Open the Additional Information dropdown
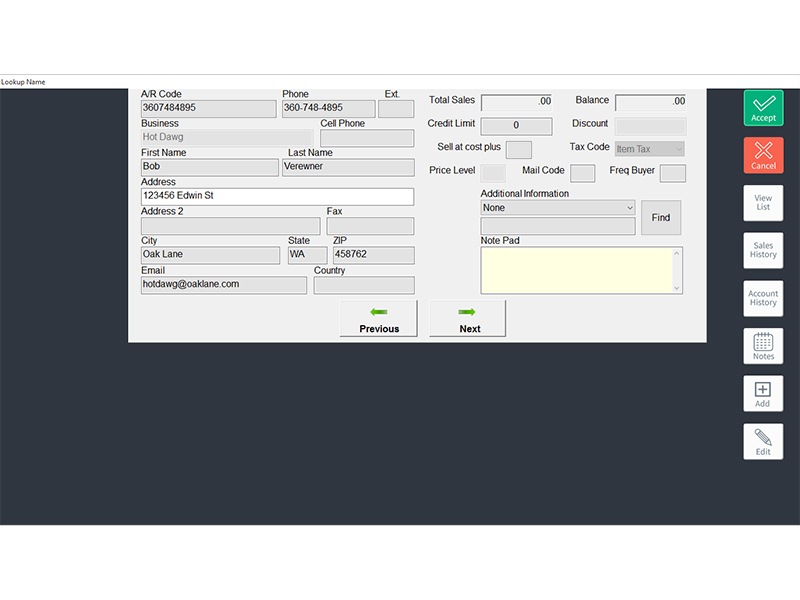800x600 pixels. [630, 208]
